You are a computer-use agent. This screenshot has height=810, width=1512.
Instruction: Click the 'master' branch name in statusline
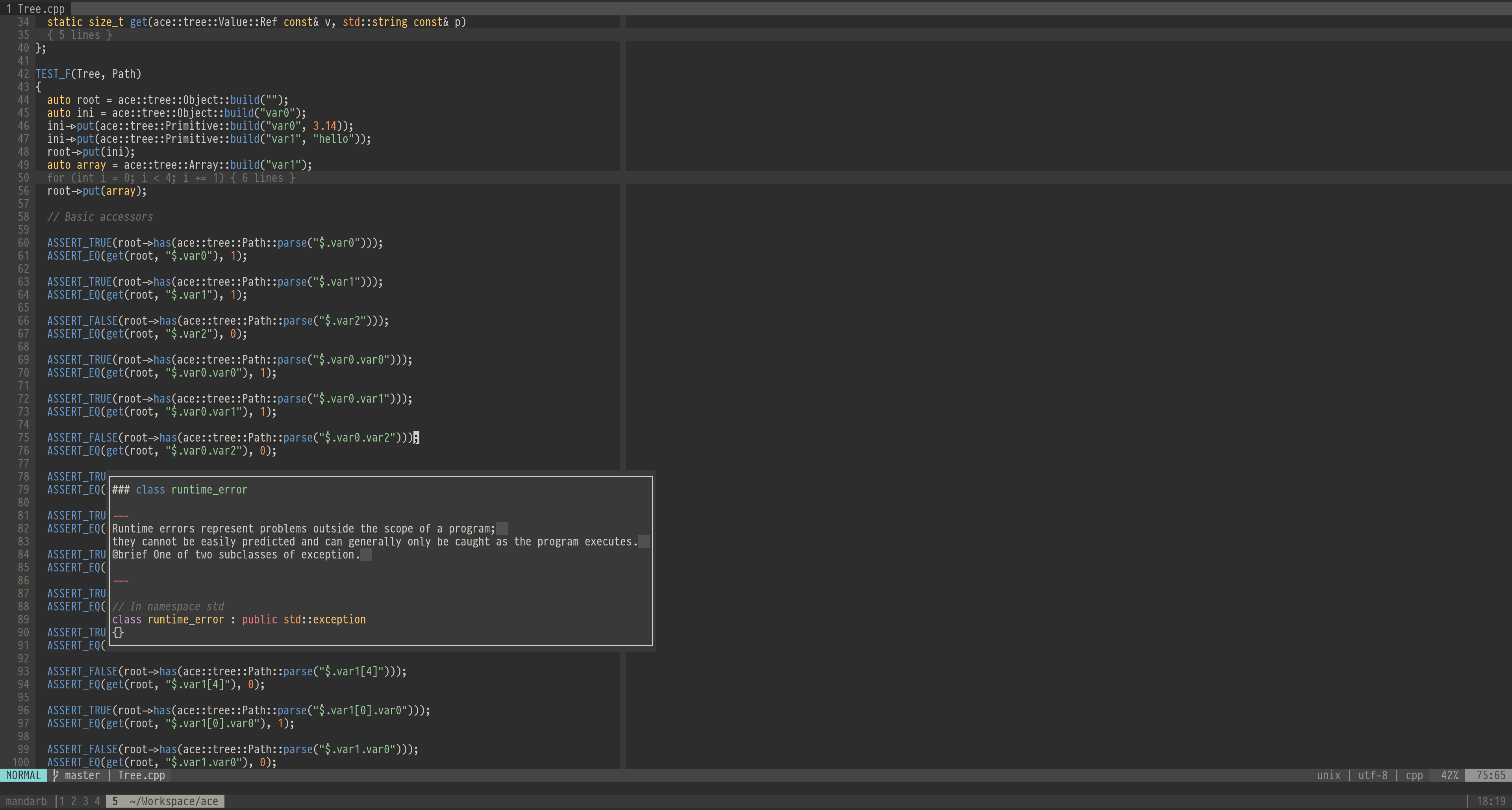[82, 775]
